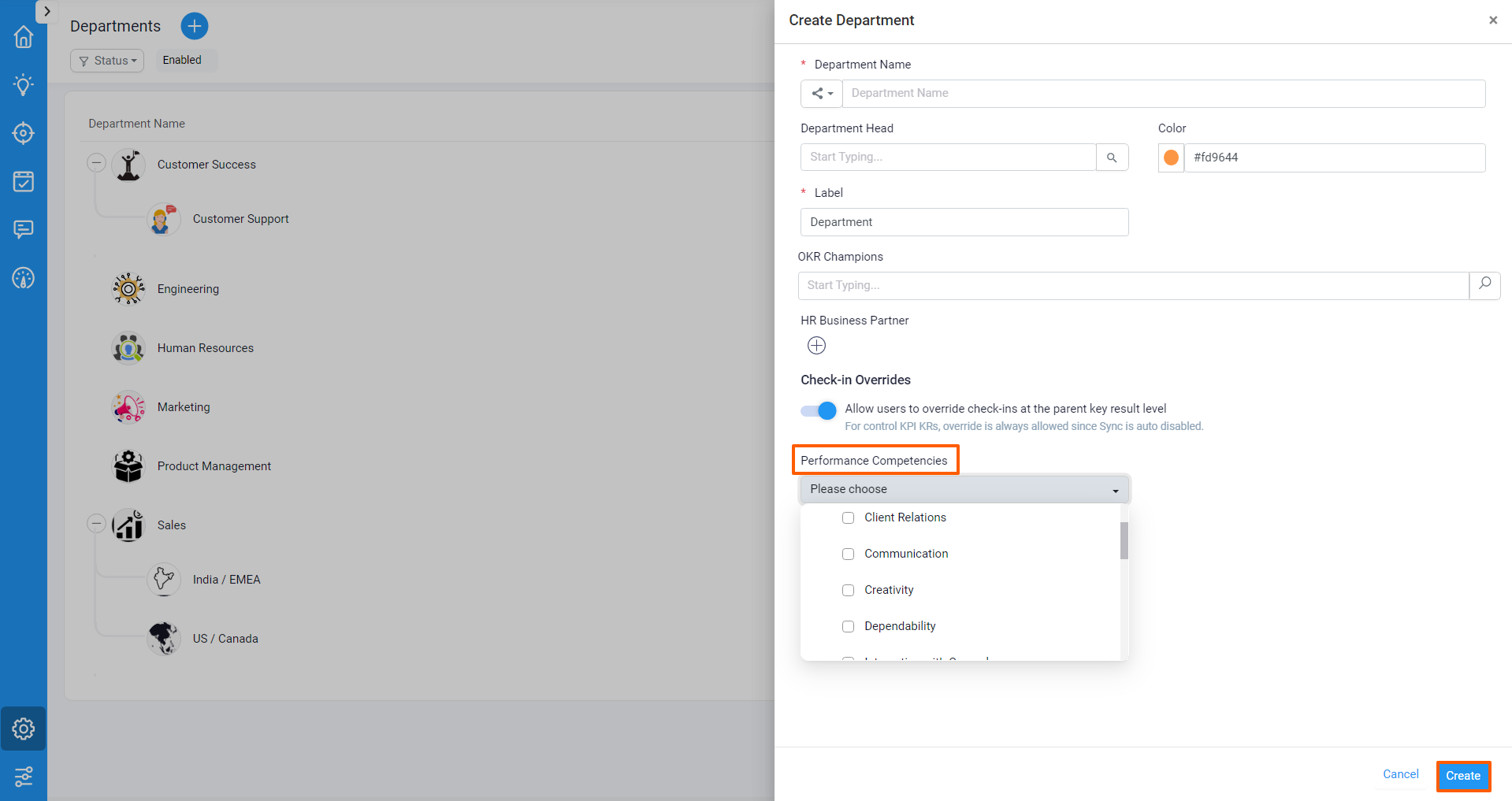Open the Performance Competencies dropdown
This screenshot has width=1512, height=801.
point(964,489)
